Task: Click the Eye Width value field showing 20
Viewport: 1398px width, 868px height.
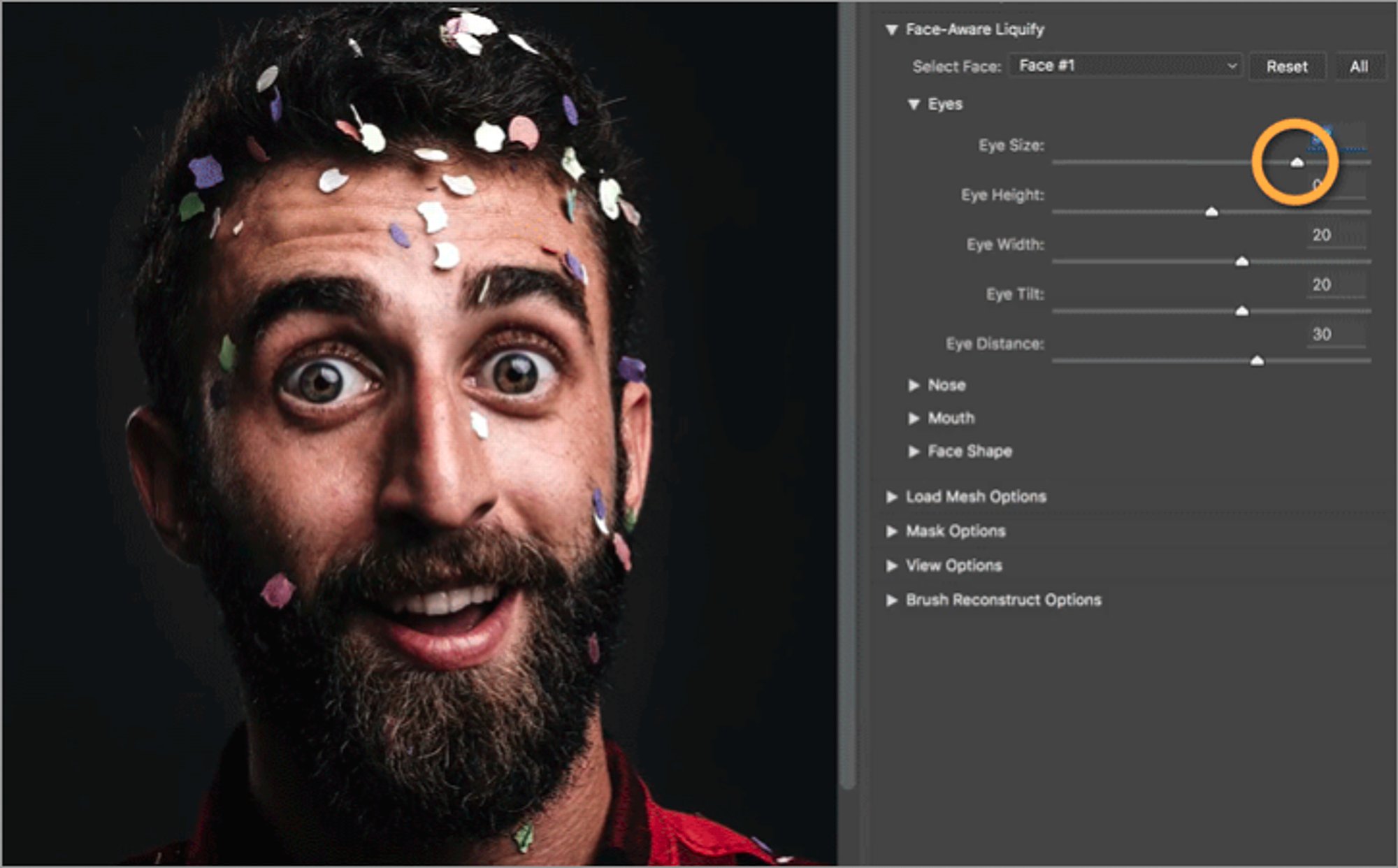Action: pos(1335,235)
